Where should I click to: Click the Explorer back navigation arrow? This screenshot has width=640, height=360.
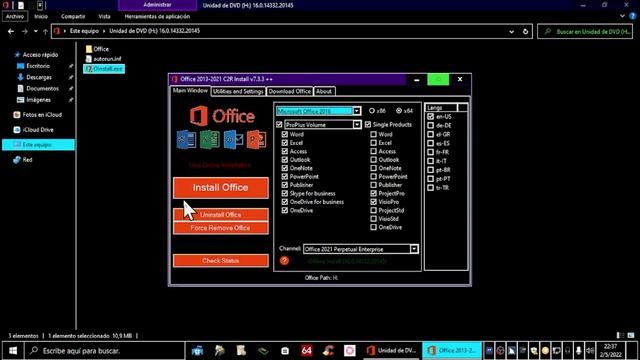click(11, 31)
